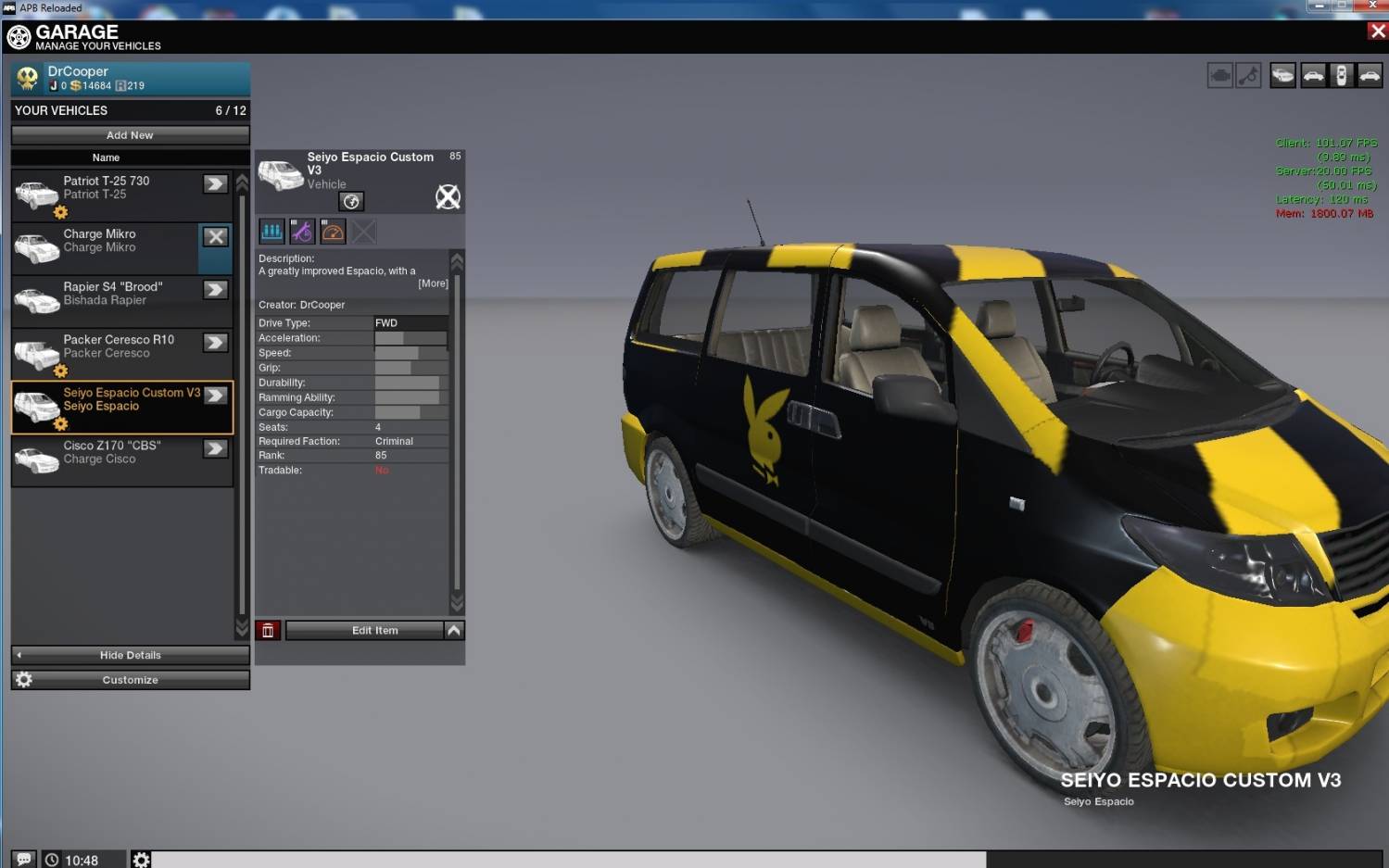Despawn the Charge Mikro with its X toggle
1389x868 pixels.
216,237
